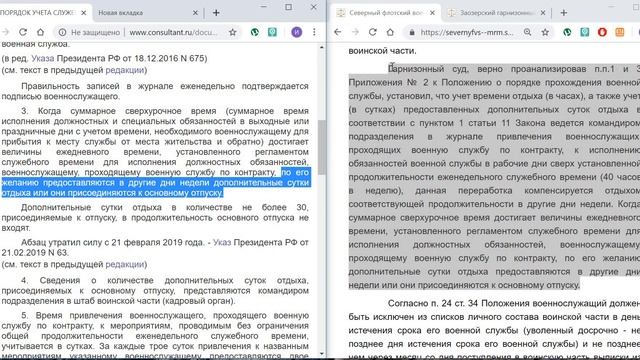View the lock site security in right window

(x=412, y=32)
